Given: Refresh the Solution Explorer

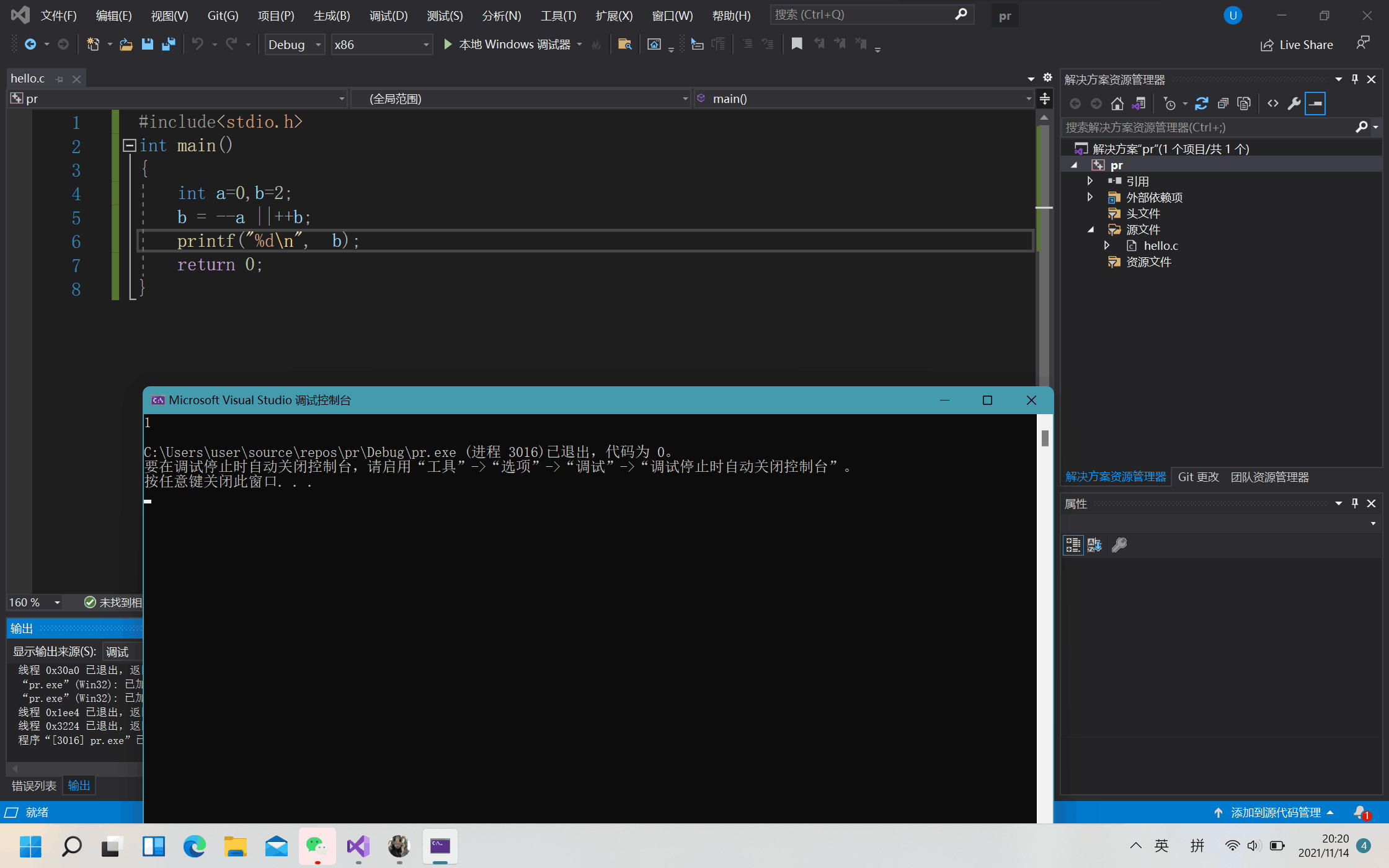Looking at the screenshot, I should [x=1202, y=103].
